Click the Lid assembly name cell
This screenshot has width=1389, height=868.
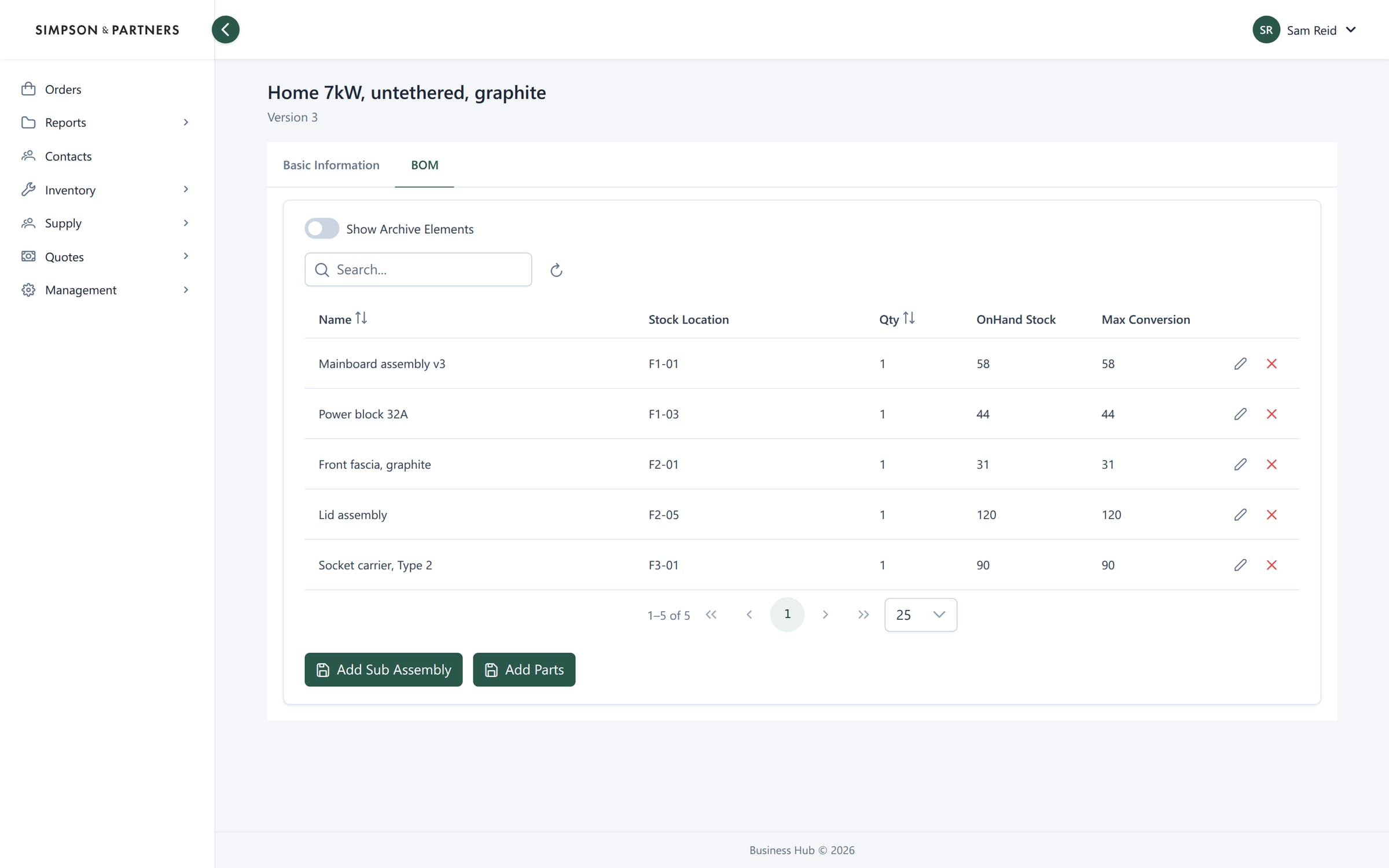pos(352,515)
